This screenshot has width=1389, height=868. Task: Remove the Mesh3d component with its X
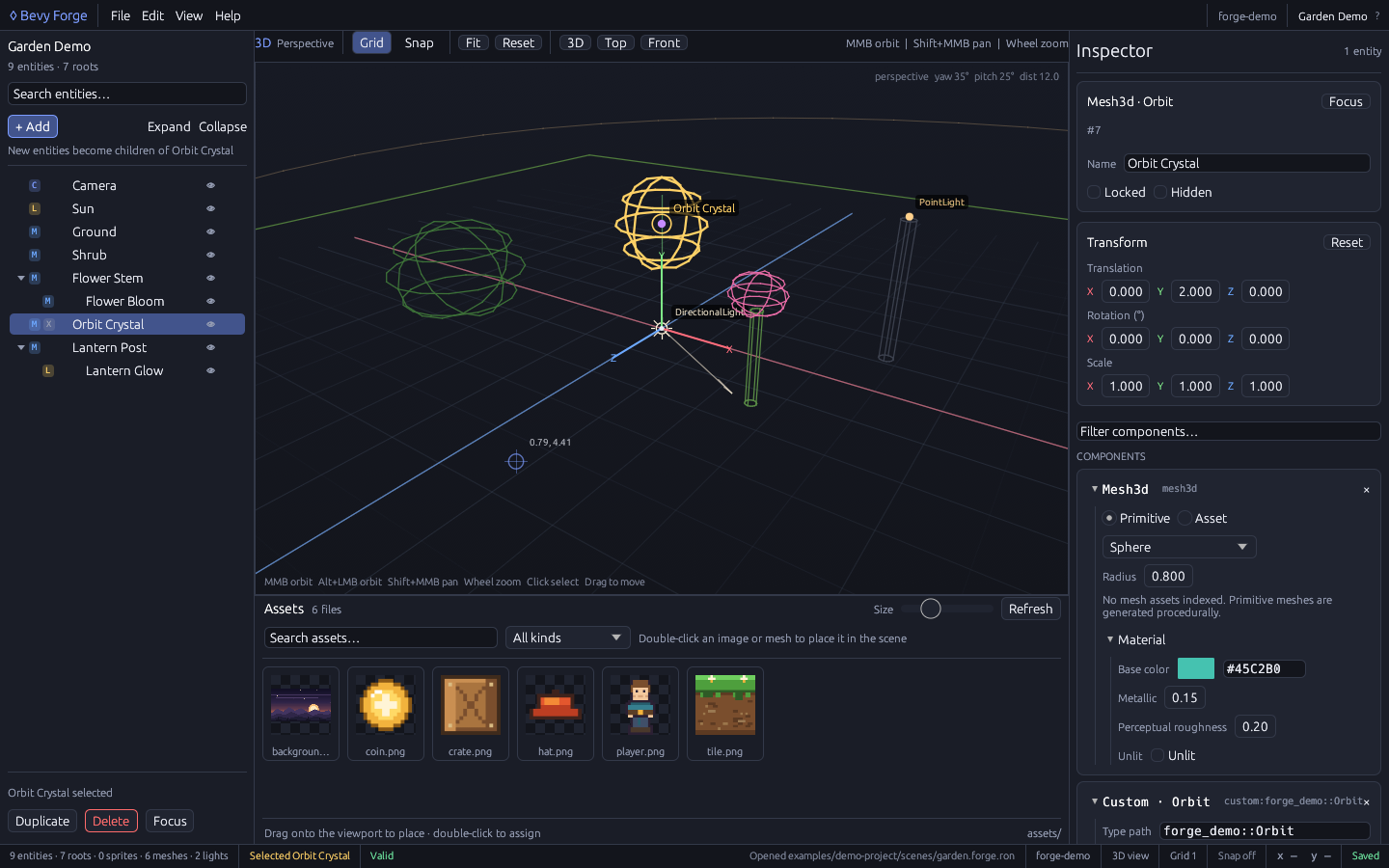coord(1366,490)
